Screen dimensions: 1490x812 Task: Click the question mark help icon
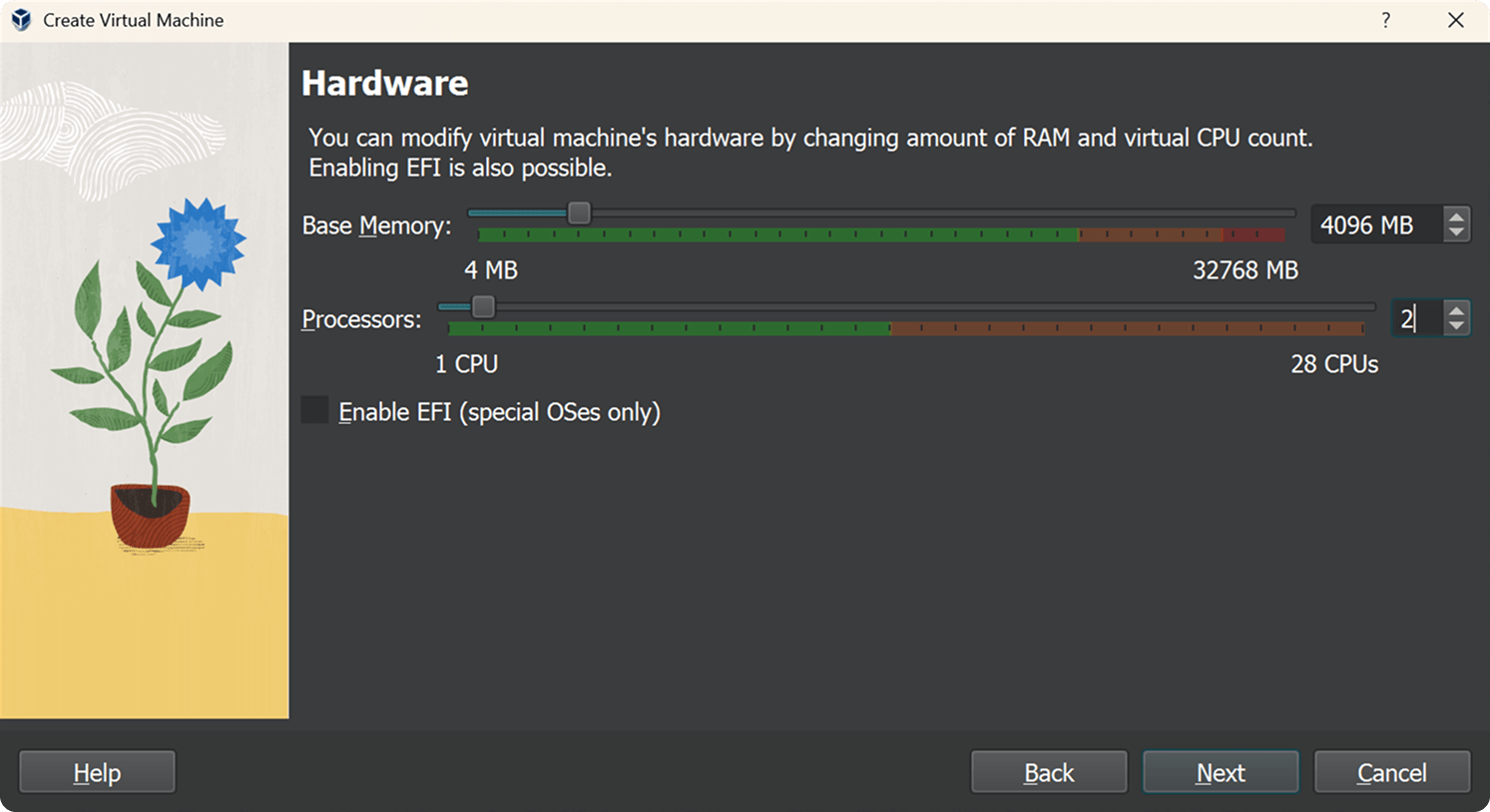click(x=1385, y=20)
